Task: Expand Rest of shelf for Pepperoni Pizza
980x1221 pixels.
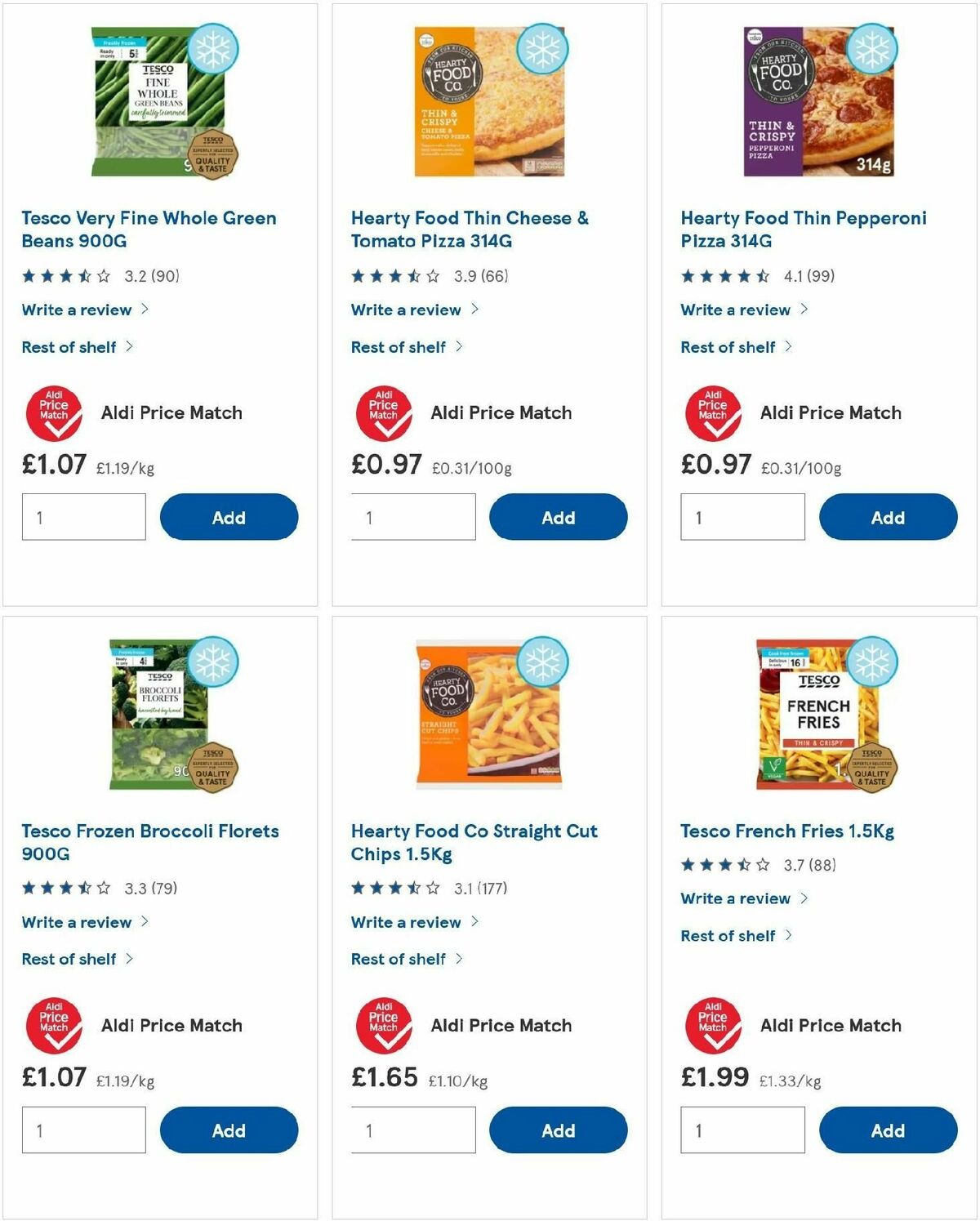Action: pos(728,347)
